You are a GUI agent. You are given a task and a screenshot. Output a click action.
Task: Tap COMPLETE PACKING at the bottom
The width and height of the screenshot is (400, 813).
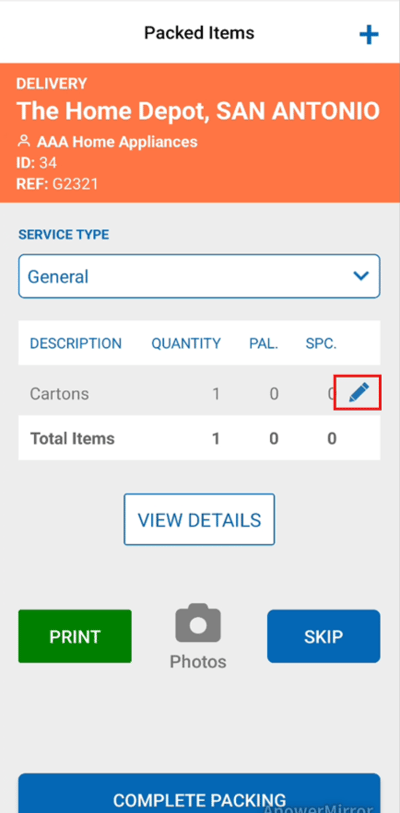[x=199, y=794]
